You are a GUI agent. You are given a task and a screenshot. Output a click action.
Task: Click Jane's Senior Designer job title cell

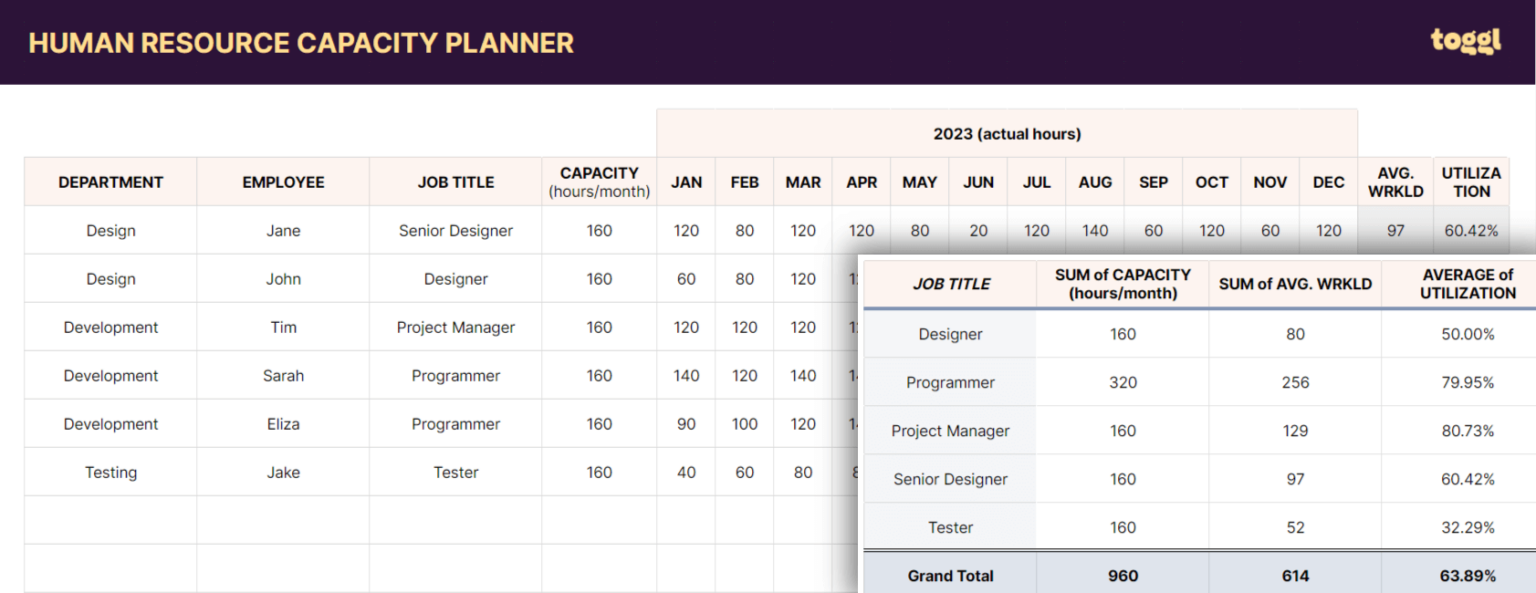coord(455,230)
